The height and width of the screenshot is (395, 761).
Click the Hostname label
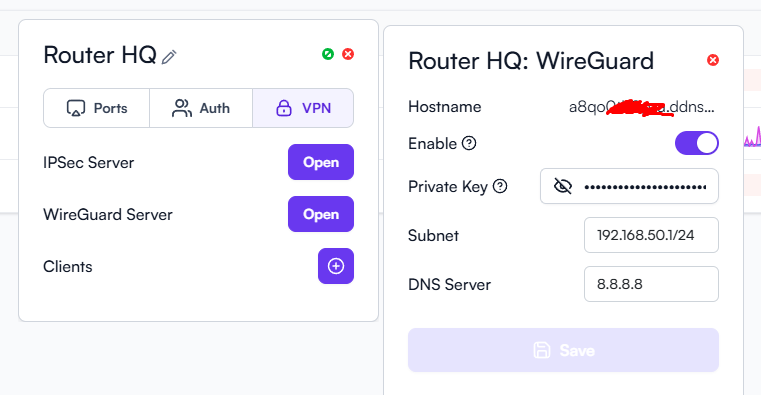point(445,107)
